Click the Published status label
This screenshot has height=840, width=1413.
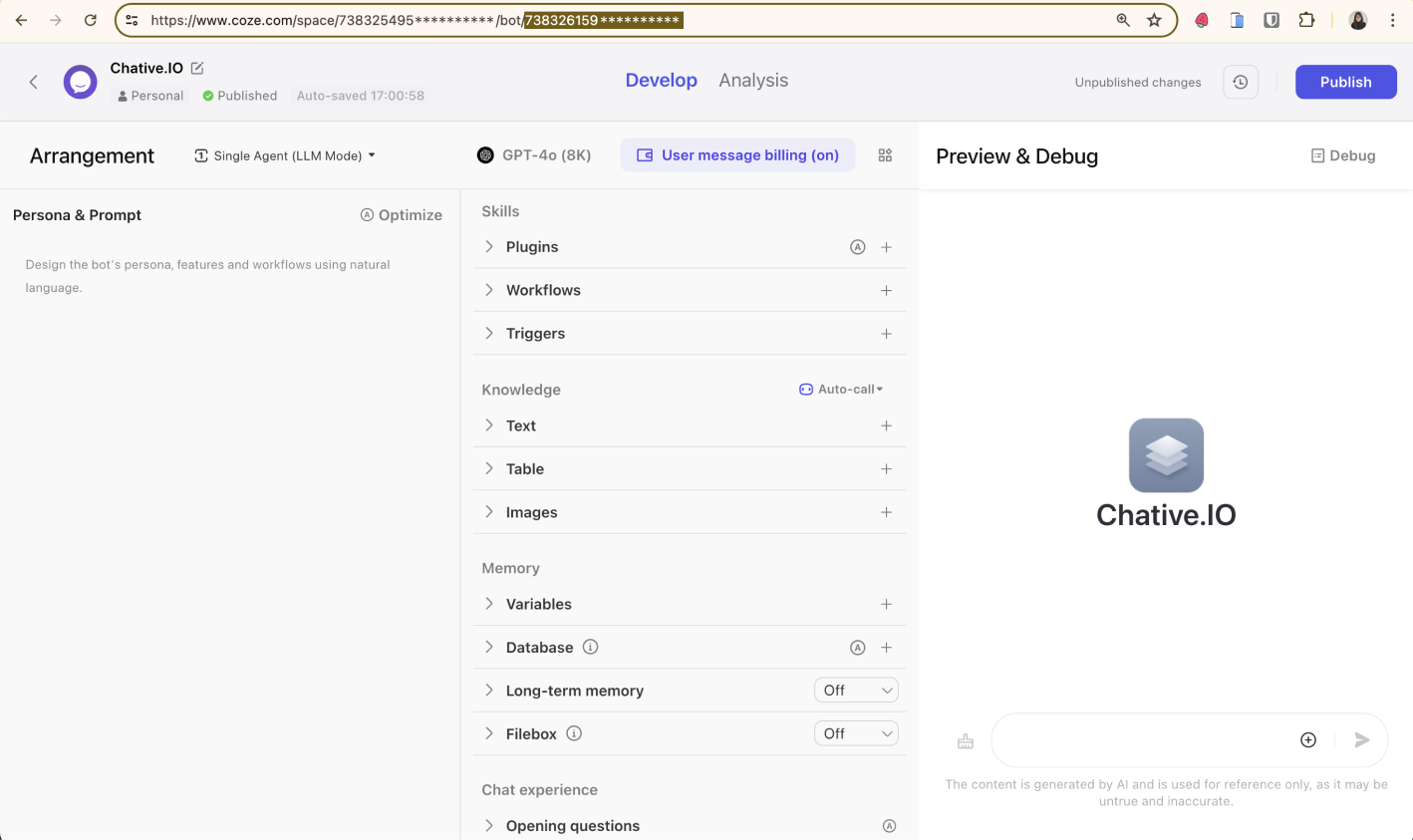[x=239, y=96]
